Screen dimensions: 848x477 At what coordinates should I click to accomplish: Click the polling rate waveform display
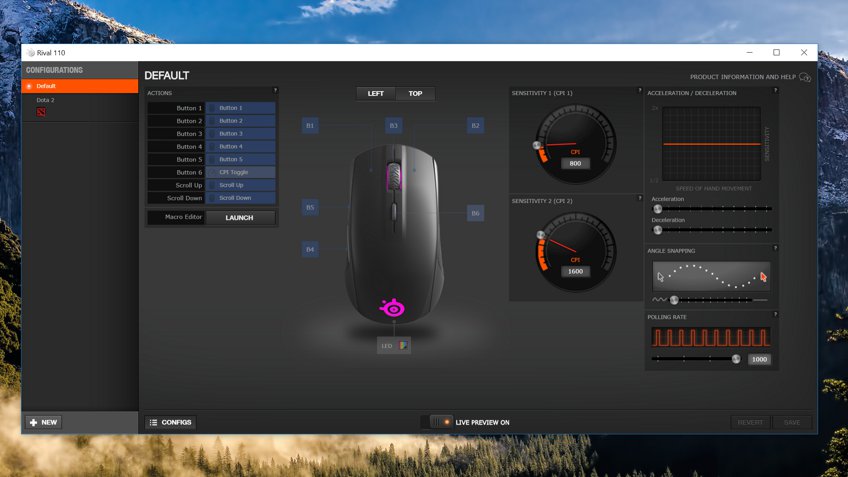coord(711,337)
